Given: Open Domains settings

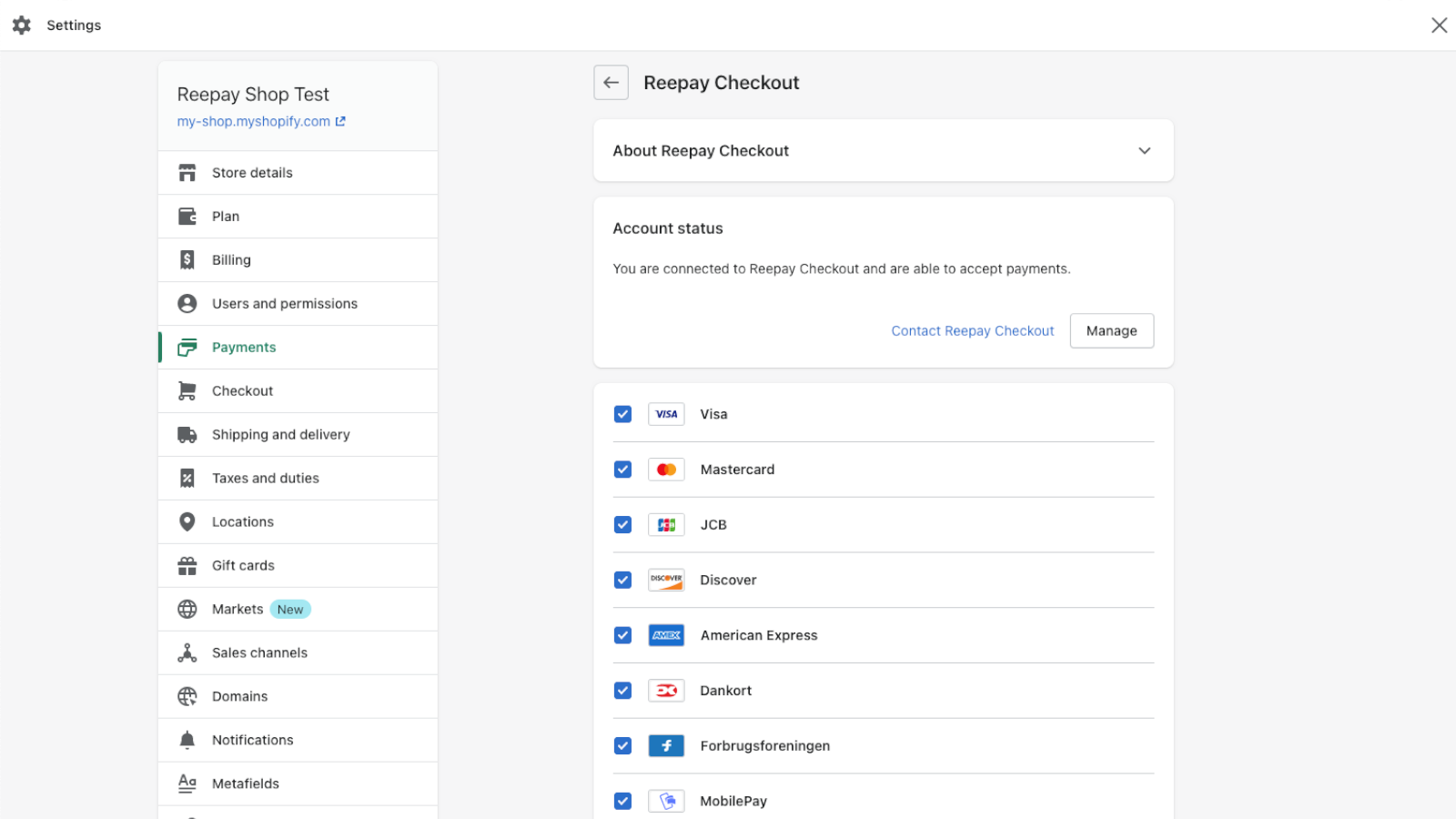Looking at the screenshot, I should tap(298, 697).
